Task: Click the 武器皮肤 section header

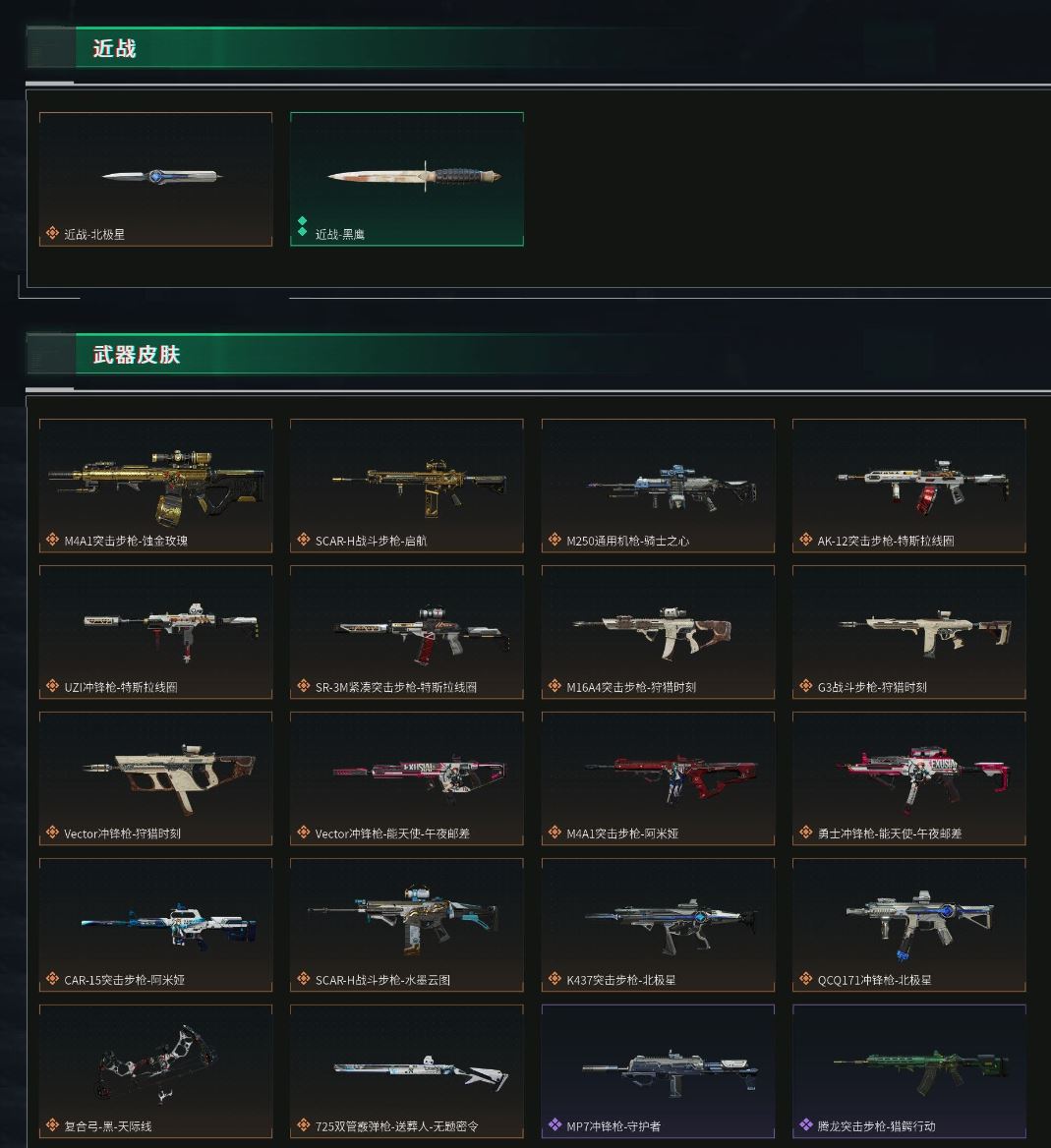Action: [x=137, y=355]
